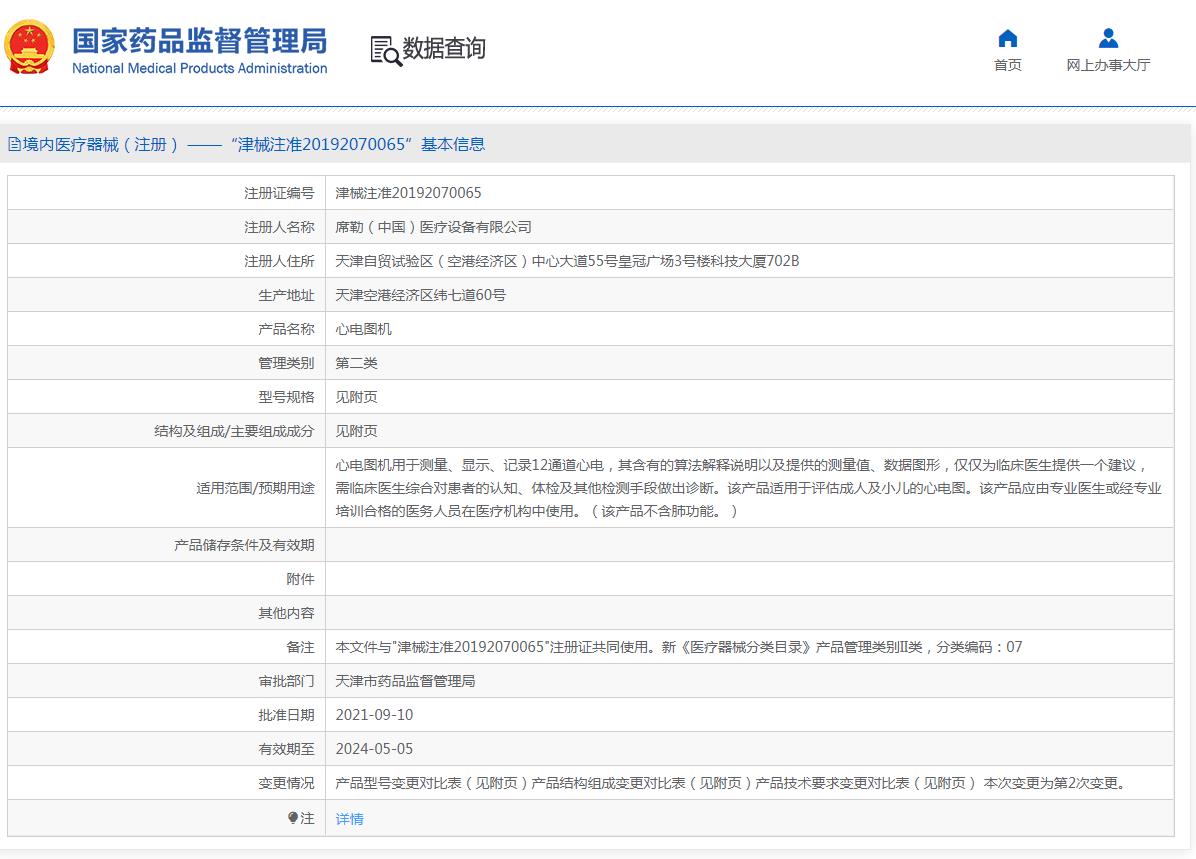The width and height of the screenshot is (1196, 859).
Task: Click the 备注 remark text with 分类编码：07
Action: click(679, 647)
